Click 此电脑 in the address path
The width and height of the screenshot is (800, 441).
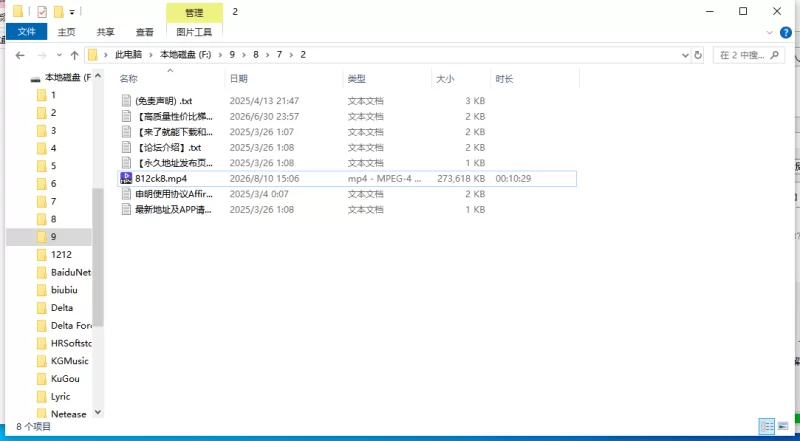(x=129, y=55)
